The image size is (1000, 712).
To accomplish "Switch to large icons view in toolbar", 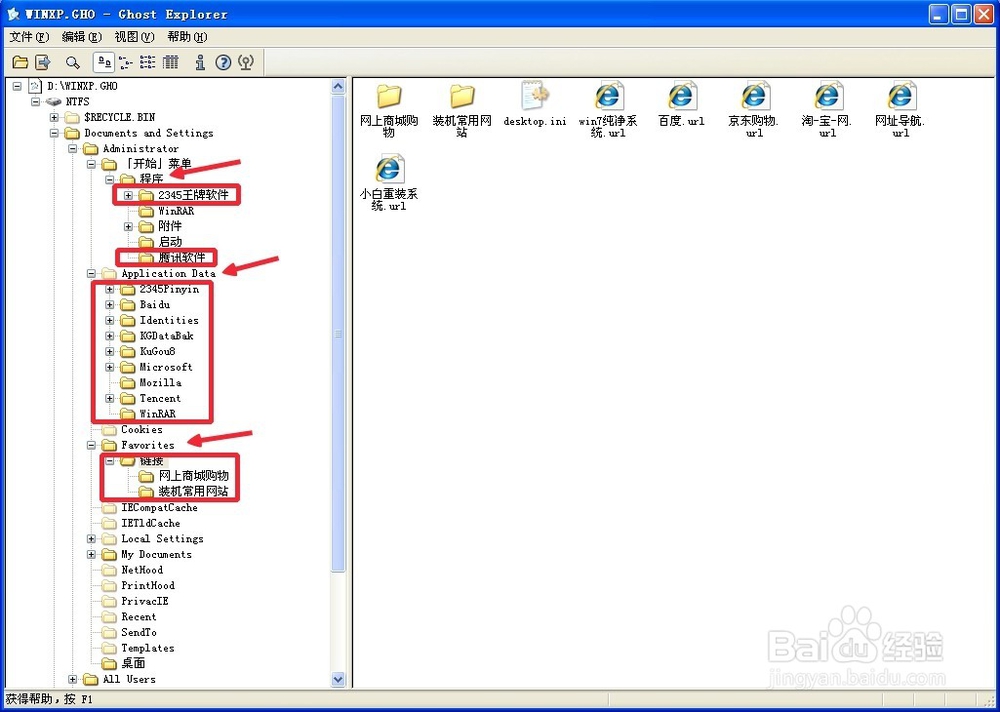I will pos(104,62).
